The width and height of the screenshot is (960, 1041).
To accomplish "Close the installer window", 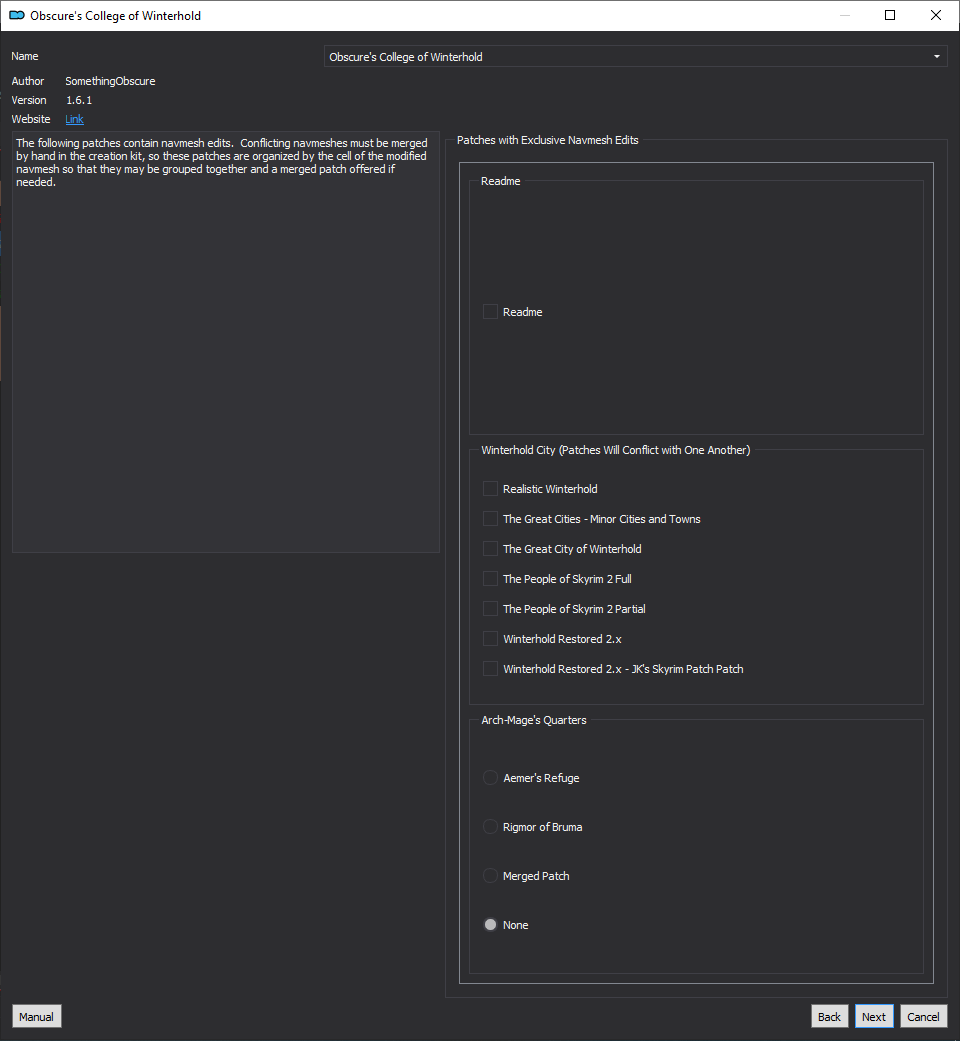I will click(935, 15).
